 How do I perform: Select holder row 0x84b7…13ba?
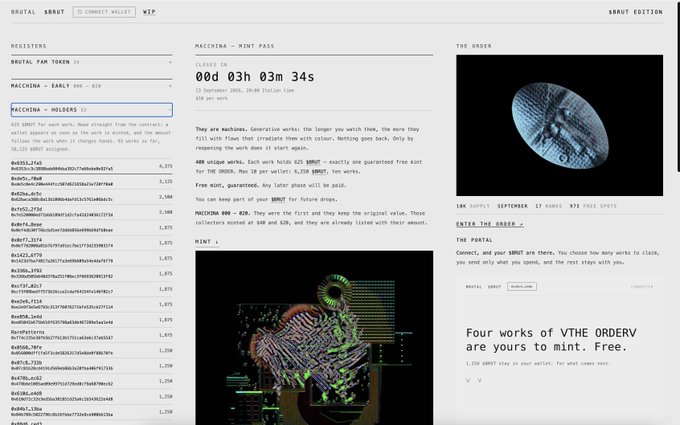tap(92, 412)
